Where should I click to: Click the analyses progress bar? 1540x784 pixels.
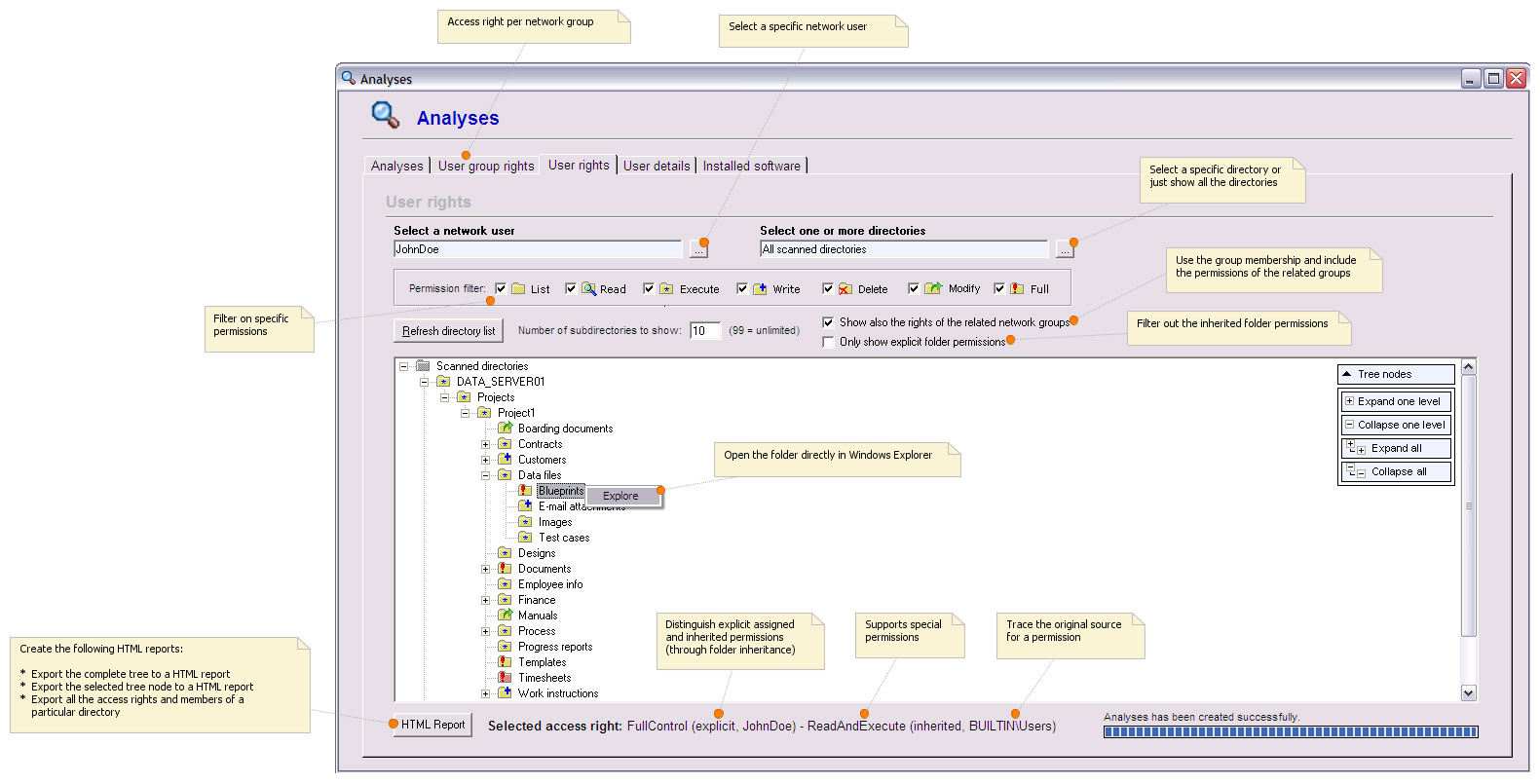1291,731
